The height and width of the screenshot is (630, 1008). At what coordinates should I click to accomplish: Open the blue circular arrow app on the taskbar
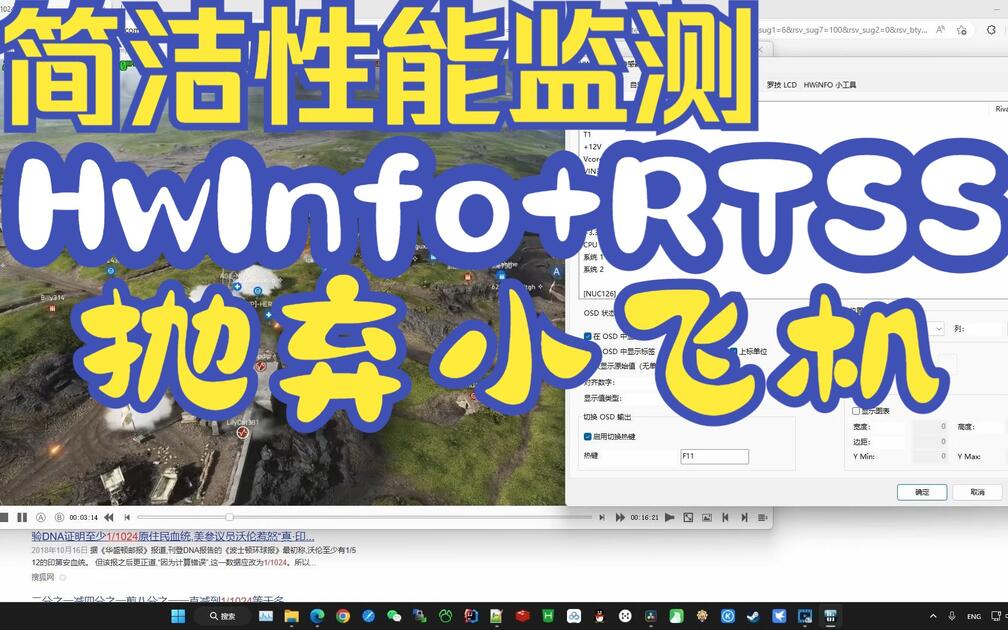[368, 616]
